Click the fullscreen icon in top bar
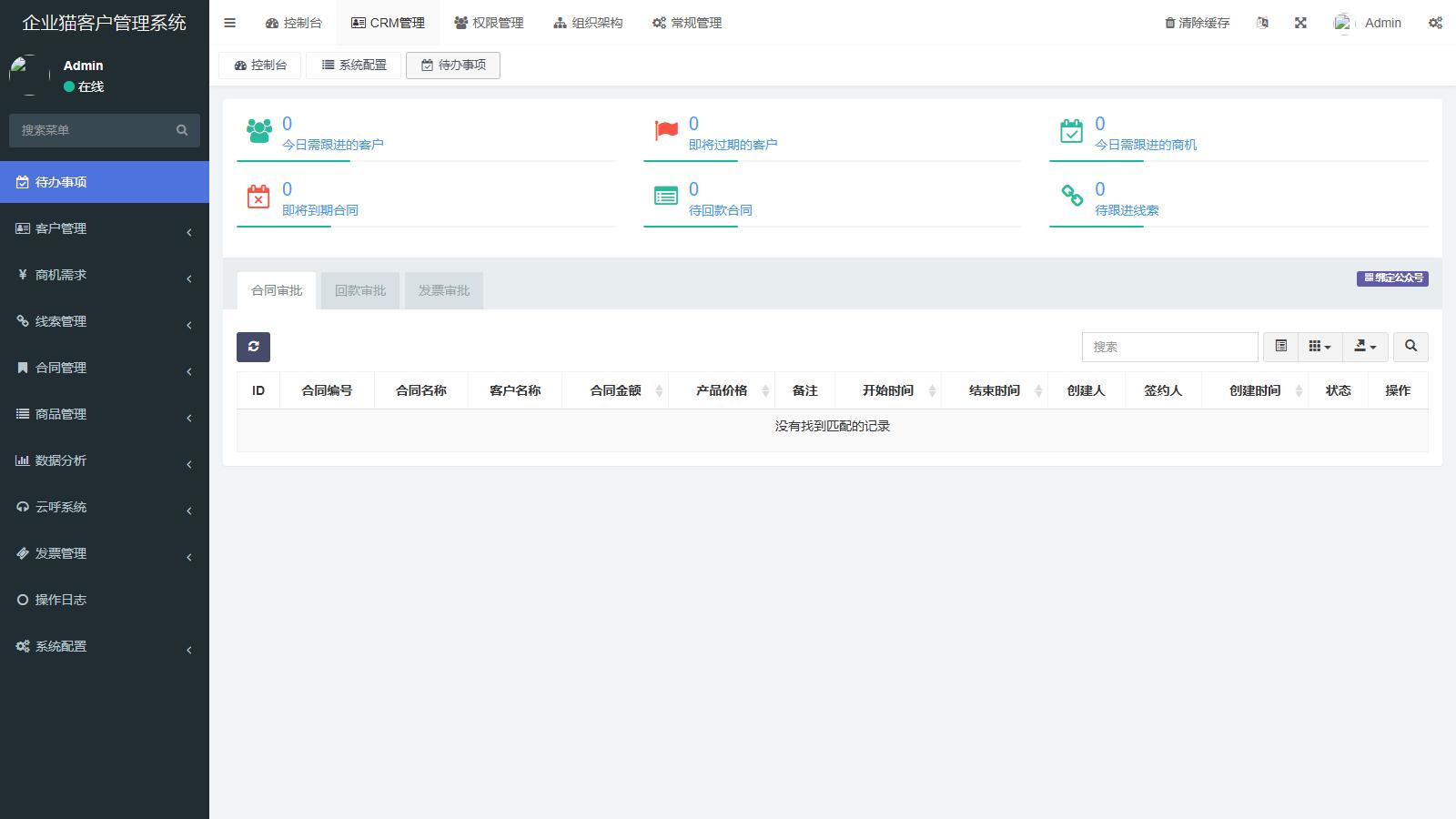 click(x=1300, y=23)
